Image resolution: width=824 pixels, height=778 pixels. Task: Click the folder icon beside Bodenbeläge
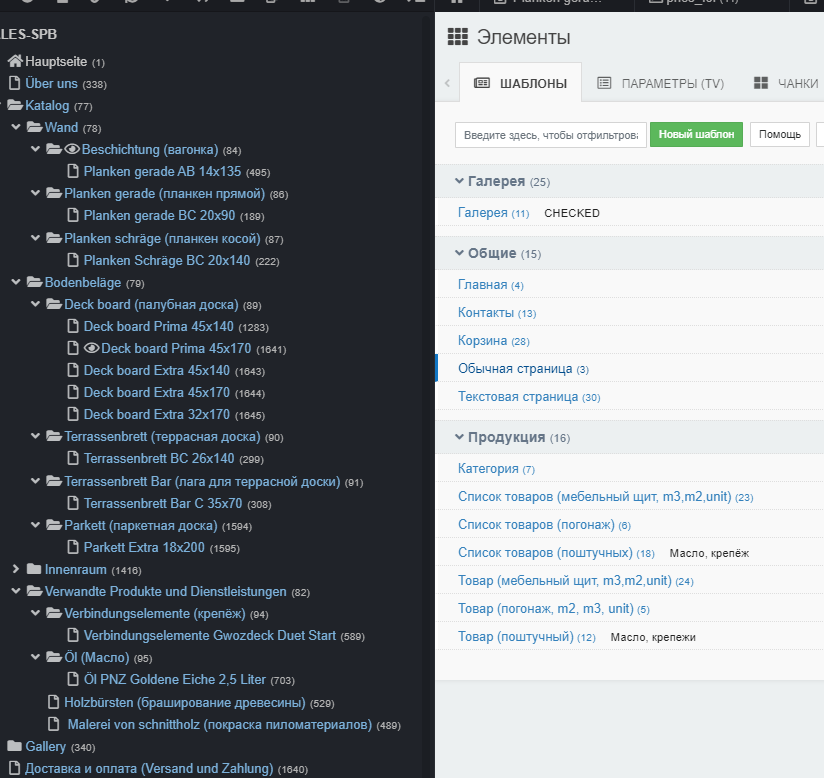pyautogui.click(x=35, y=282)
